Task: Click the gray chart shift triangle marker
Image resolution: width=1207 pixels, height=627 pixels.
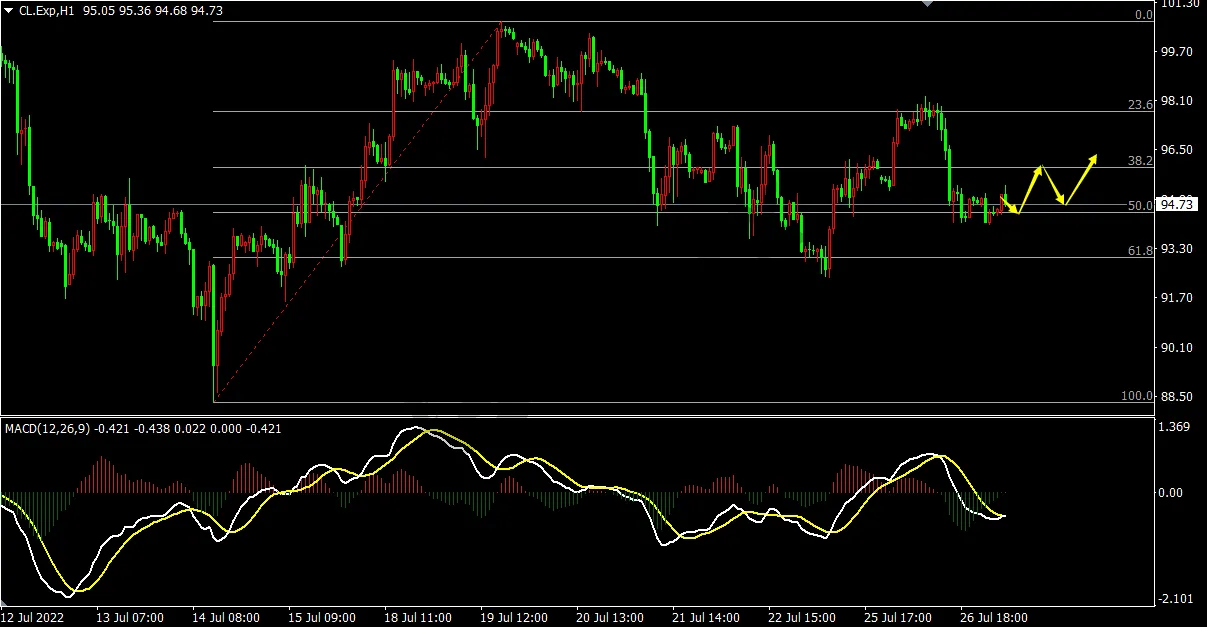Action: [x=927, y=4]
